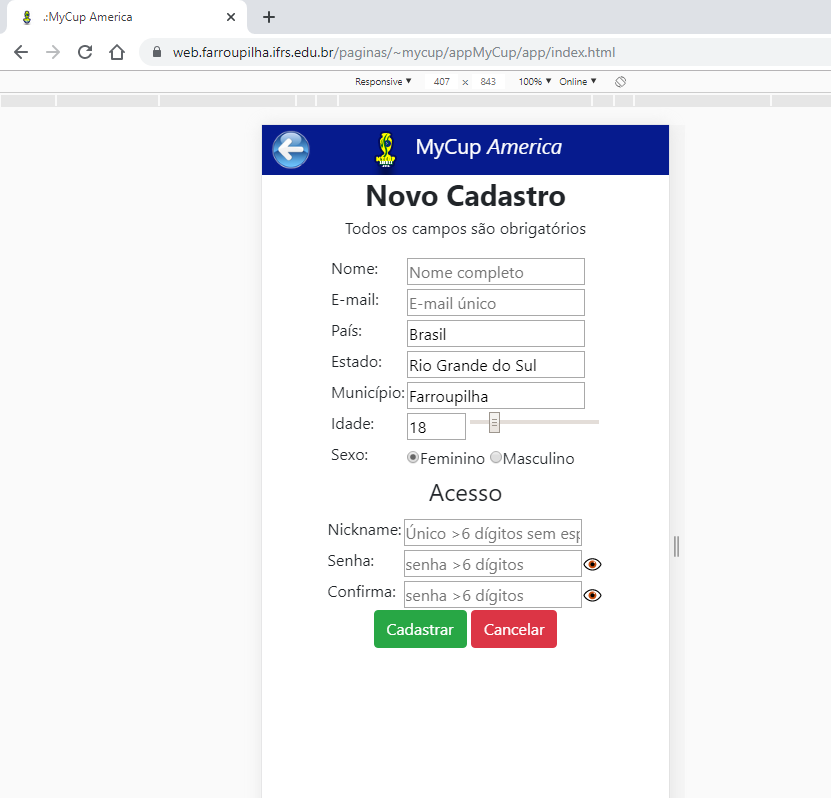Click the browser reload icon
This screenshot has width=831, height=798.
point(85,52)
